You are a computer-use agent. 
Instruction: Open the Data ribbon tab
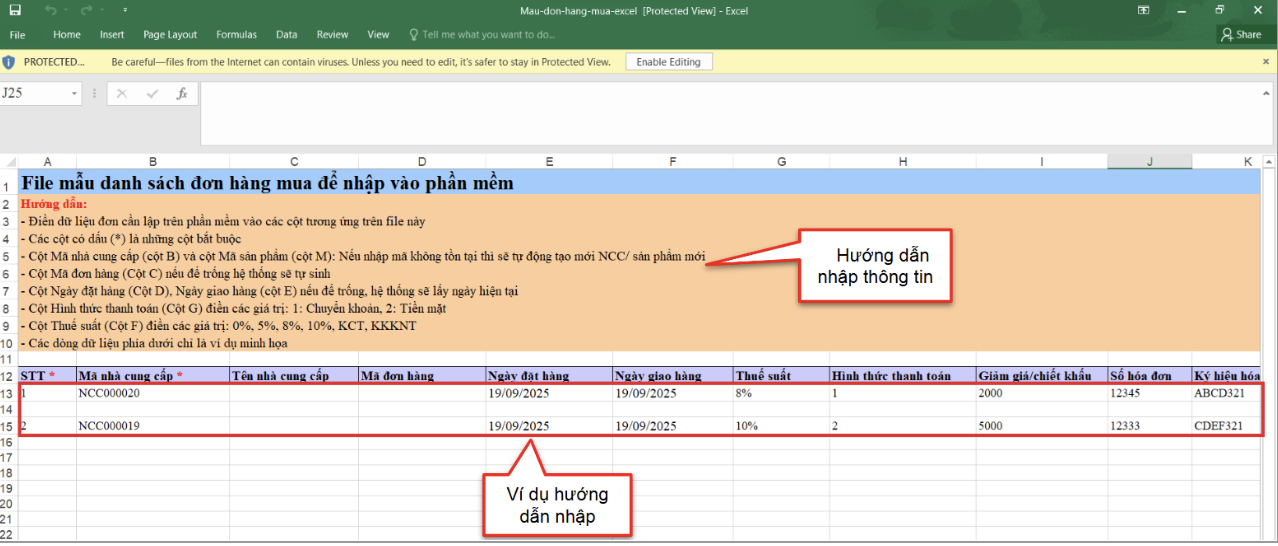point(287,34)
